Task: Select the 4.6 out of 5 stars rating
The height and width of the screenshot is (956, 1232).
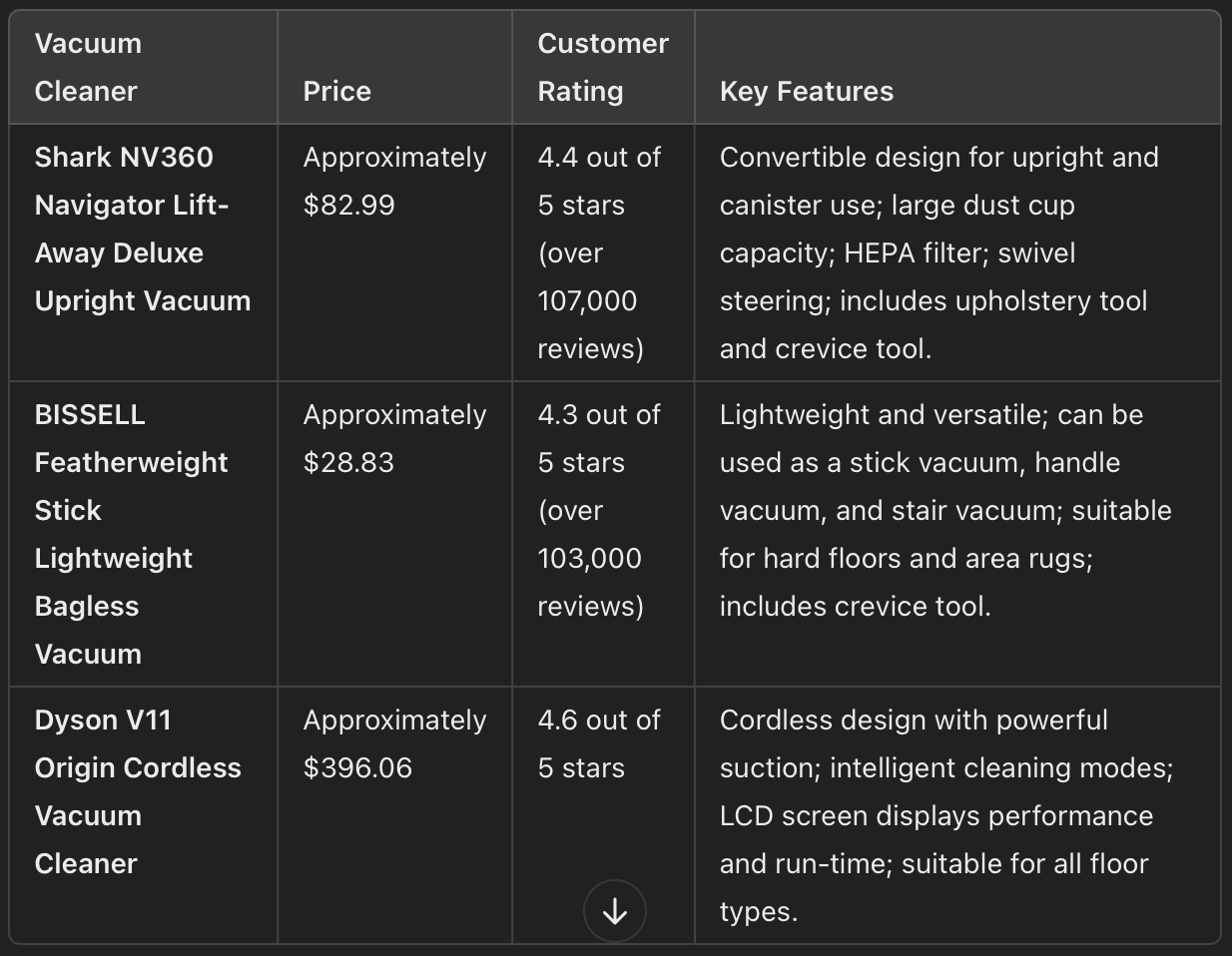Action: (x=599, y=743)
